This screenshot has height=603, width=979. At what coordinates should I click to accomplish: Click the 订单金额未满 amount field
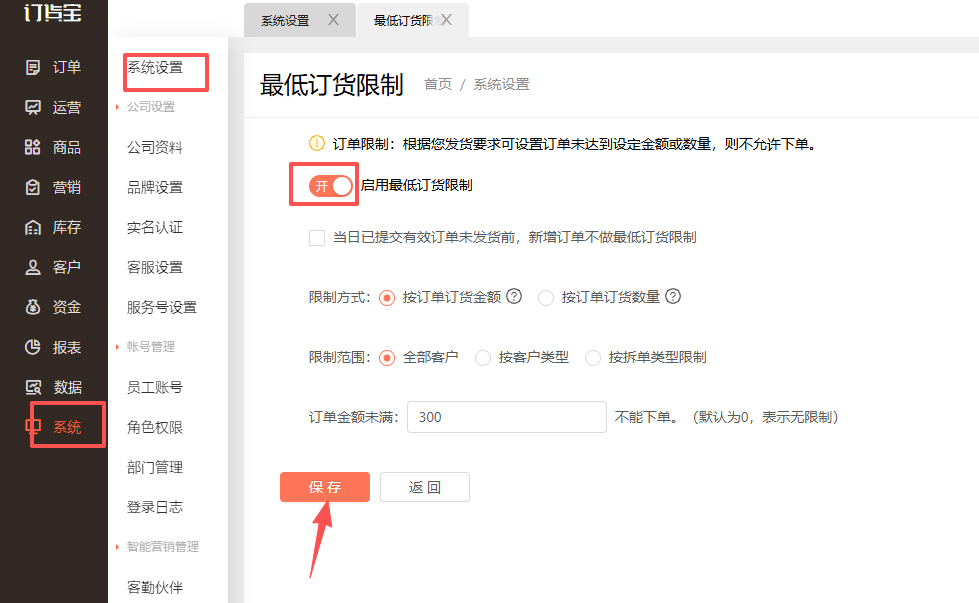[507, 417]
